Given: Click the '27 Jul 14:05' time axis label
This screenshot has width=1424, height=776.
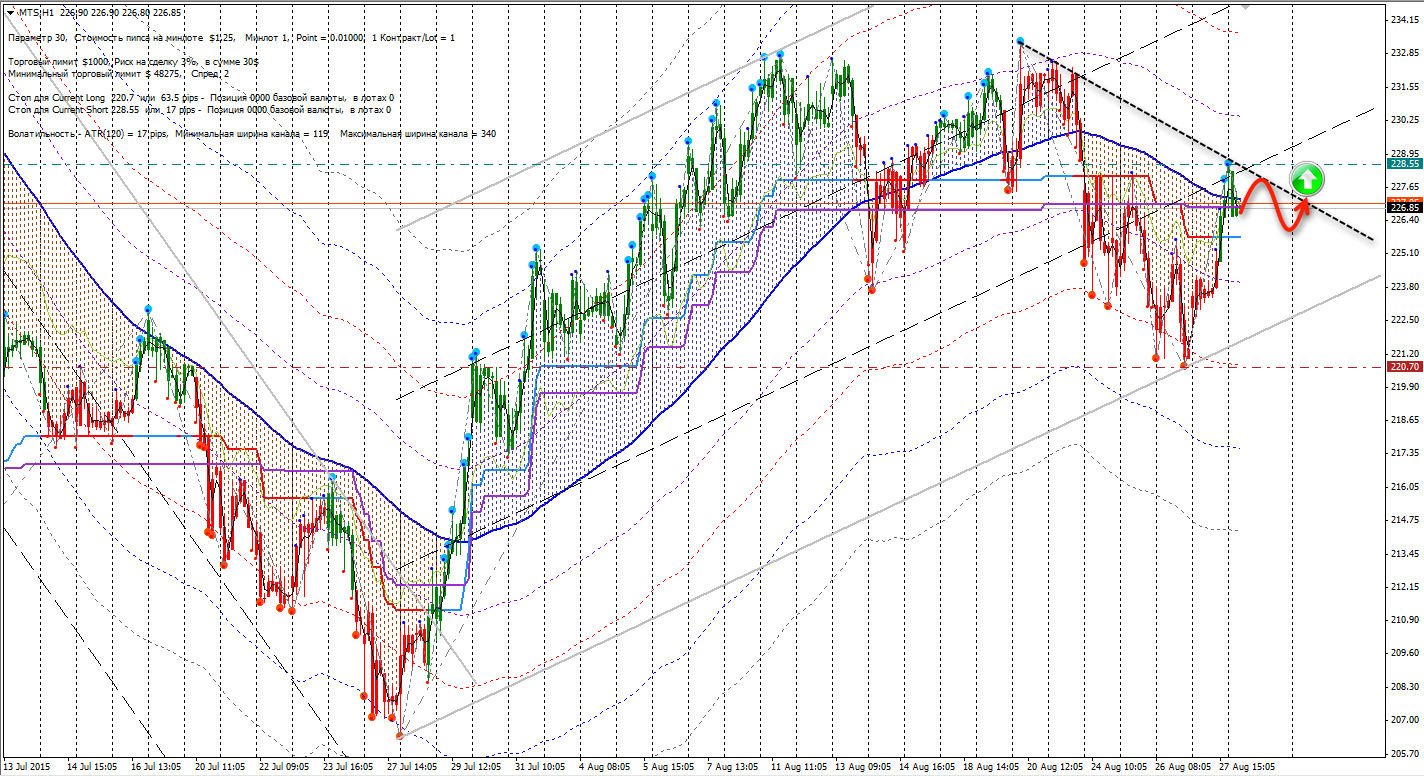Looking at the screenshot, I should 414,766.
